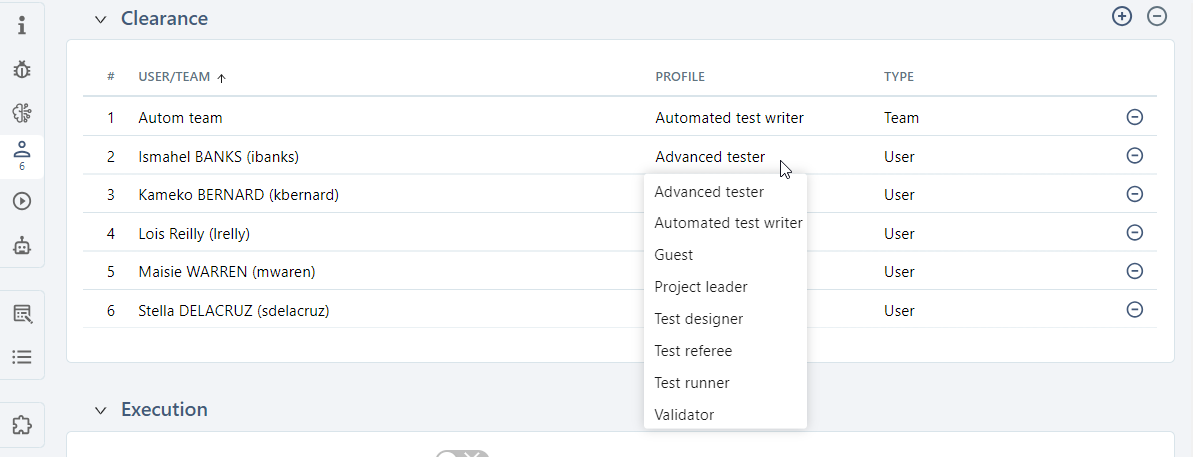The height and width of the screenshot is (457, 1193).
Task: Add a clearance with the plus icon
Action: (x=1122, y=16)
